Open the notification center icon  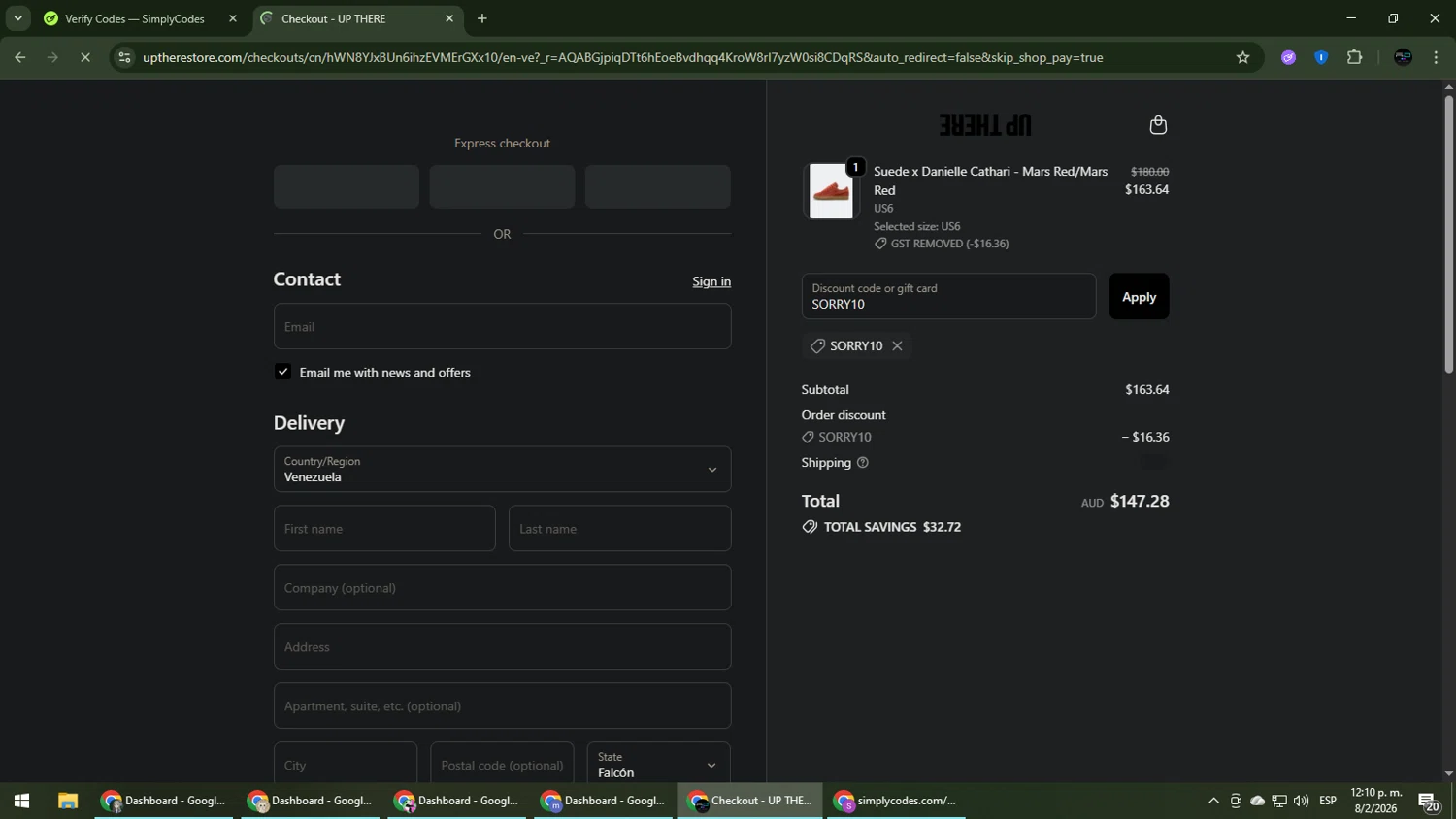[1429, 802]
